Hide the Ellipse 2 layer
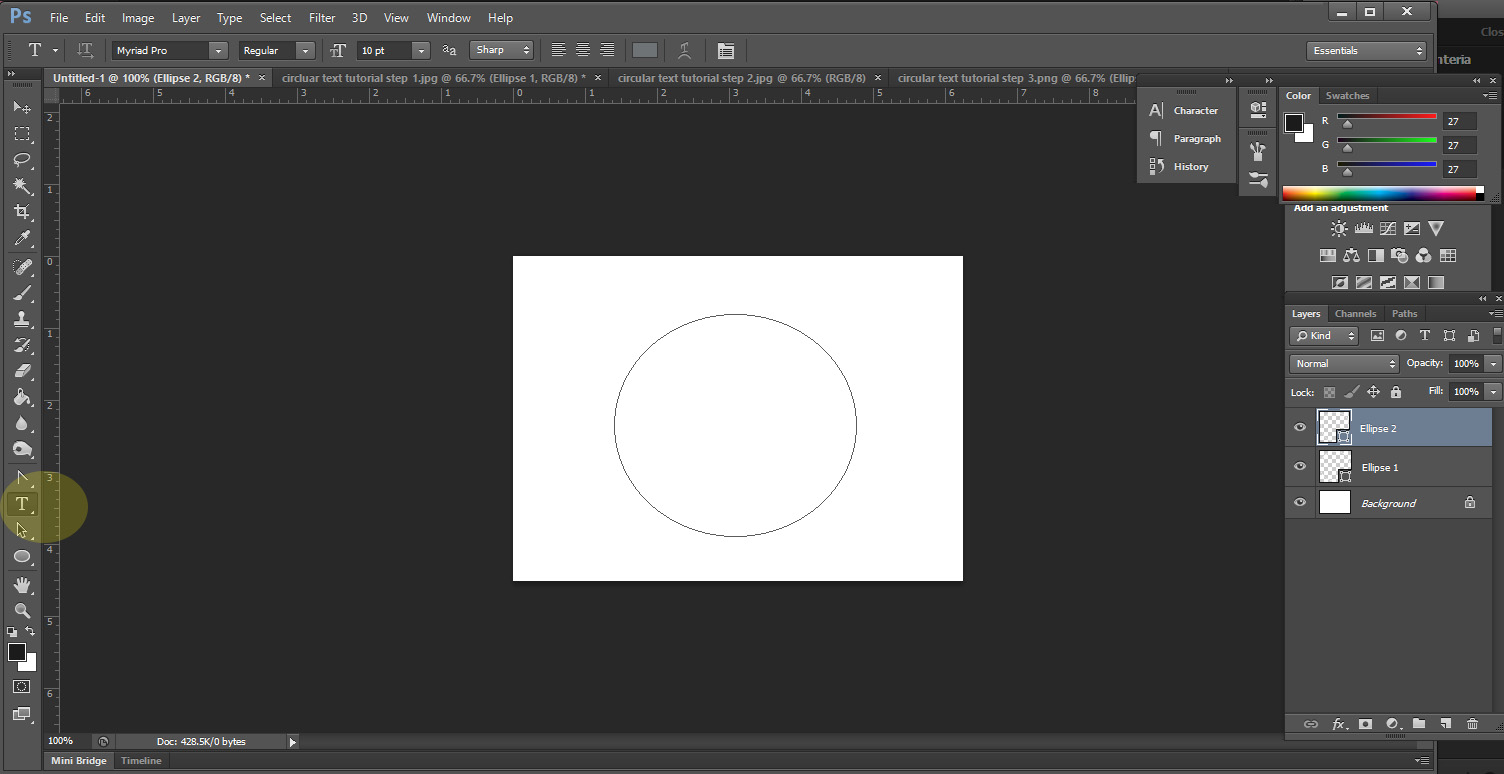 tap(1300, 428)
